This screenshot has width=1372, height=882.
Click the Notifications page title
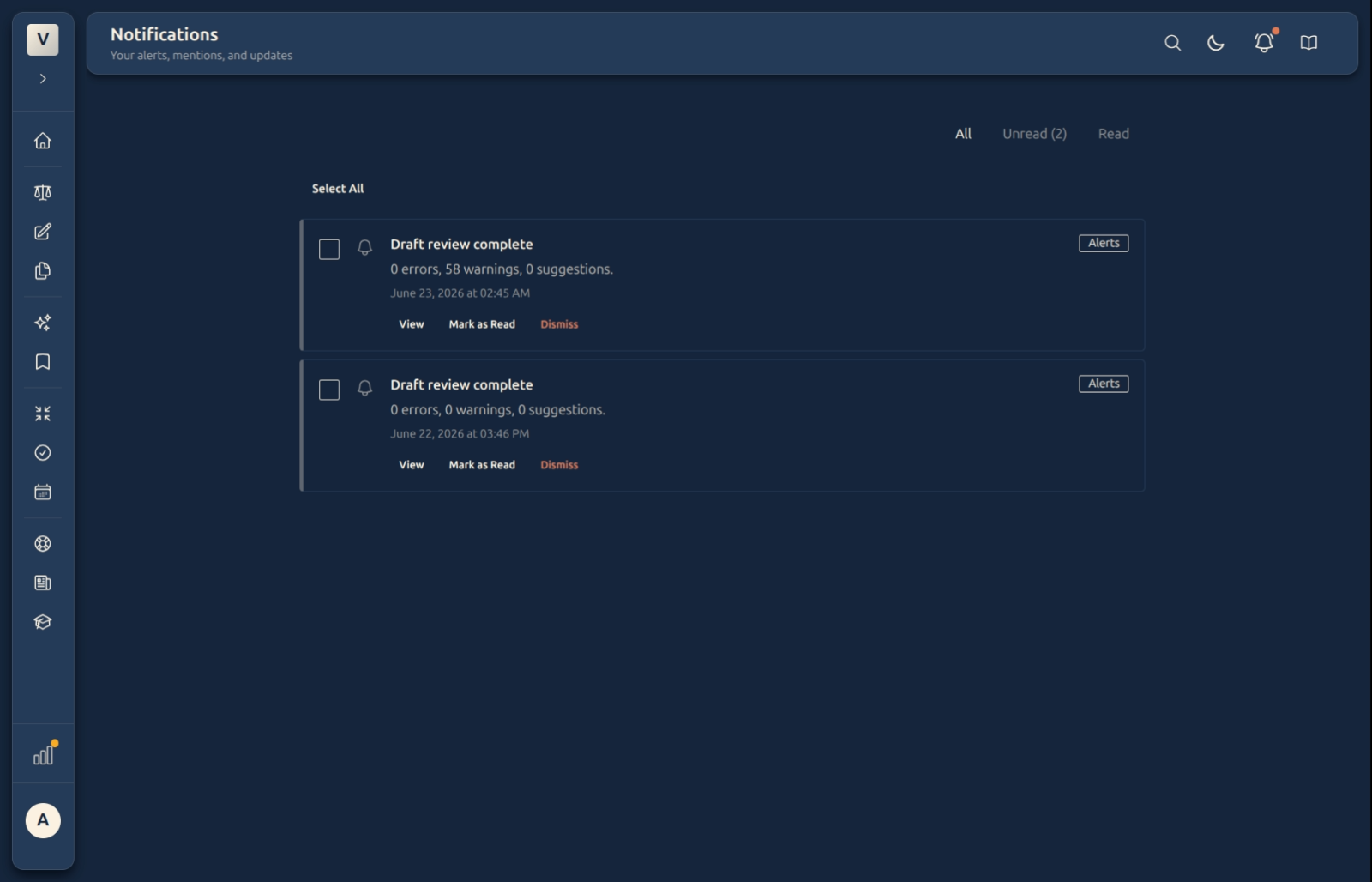click(165, 35)
